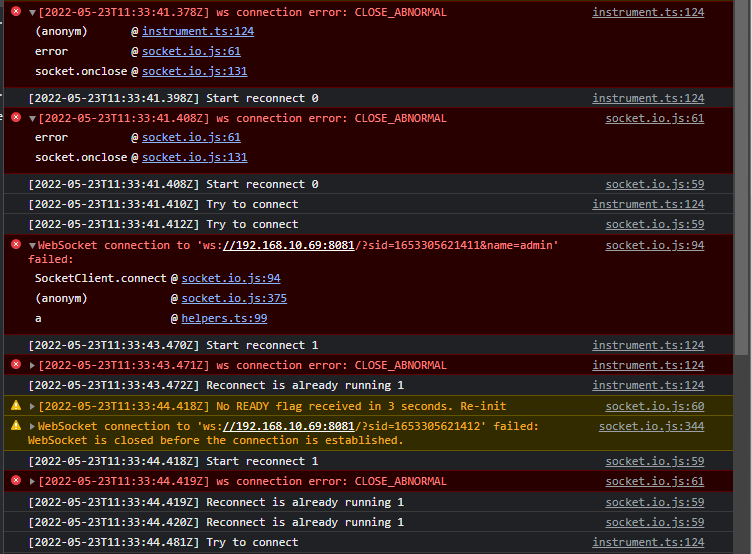Select 'SocketClient.connect' stack frame name
The height and width of the screenshot is (554, 752).
(x=100, y=279)
